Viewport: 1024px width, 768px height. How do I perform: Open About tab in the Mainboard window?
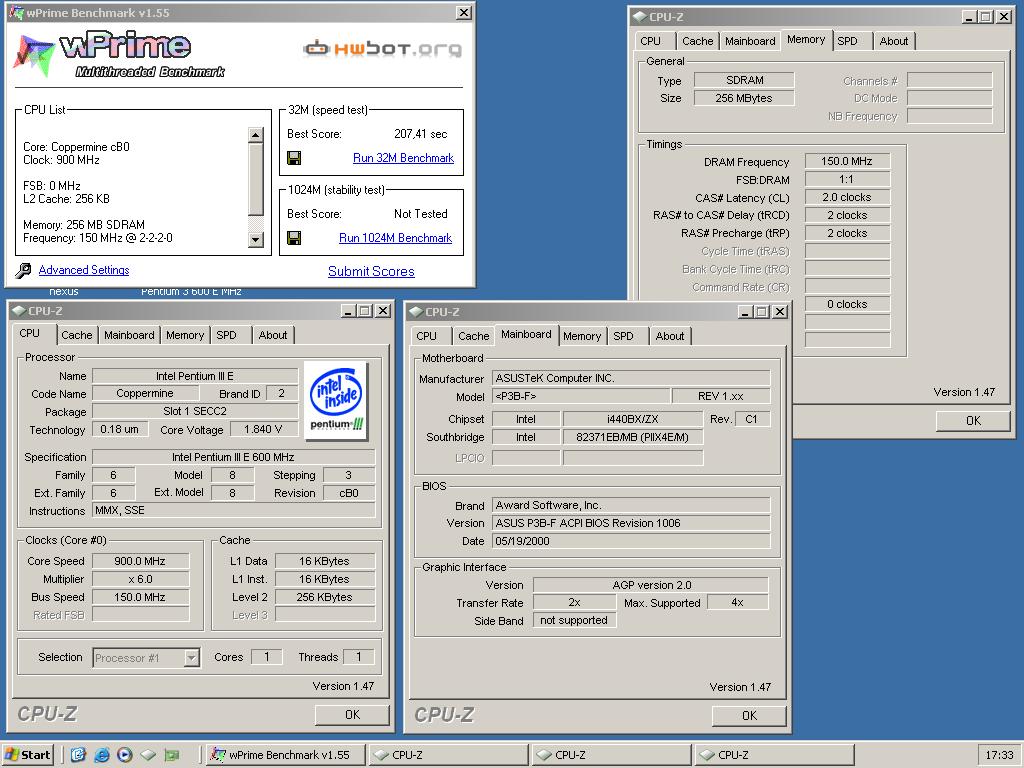click(669, 336)
